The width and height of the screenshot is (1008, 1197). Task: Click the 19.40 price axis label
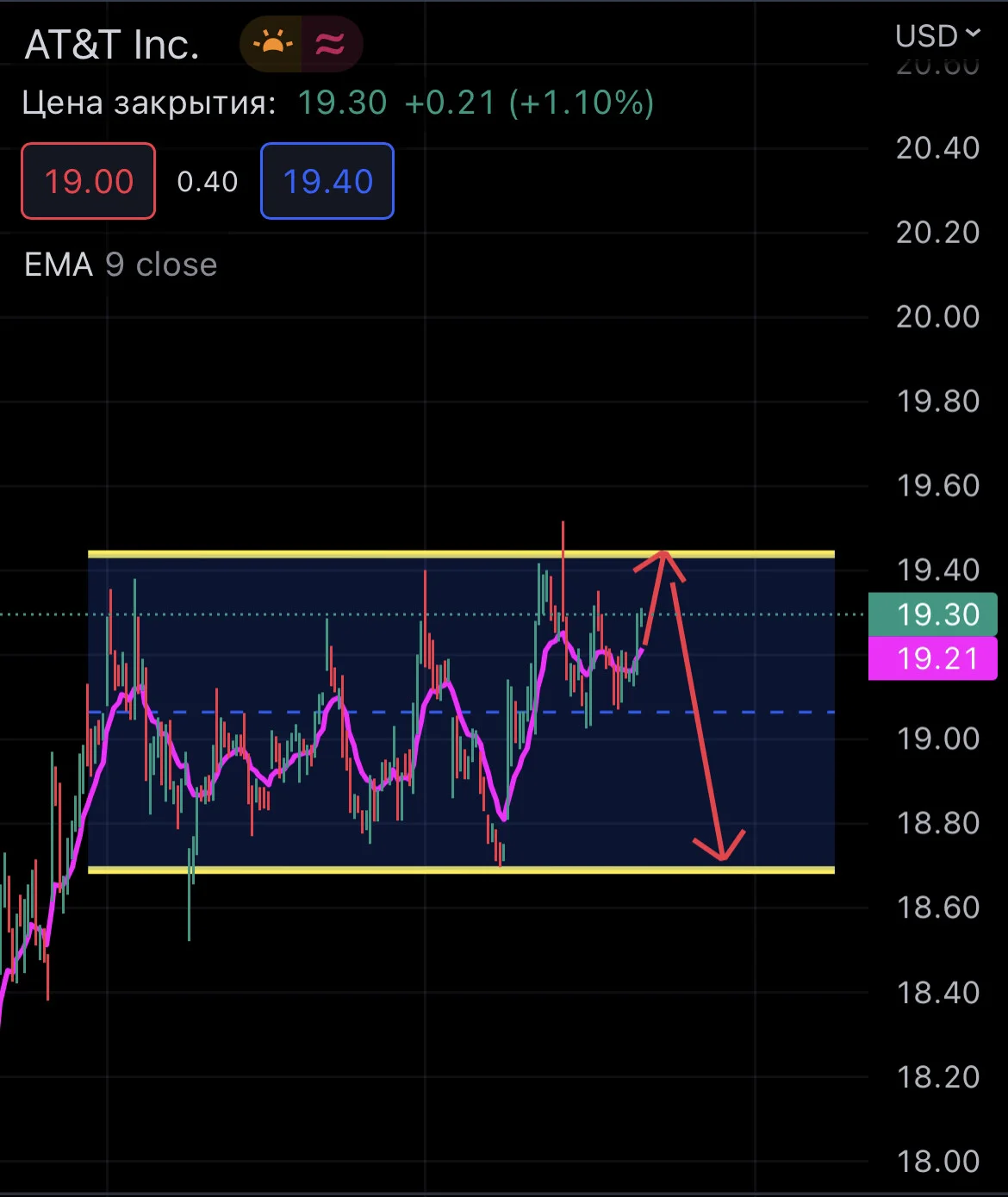938,570
